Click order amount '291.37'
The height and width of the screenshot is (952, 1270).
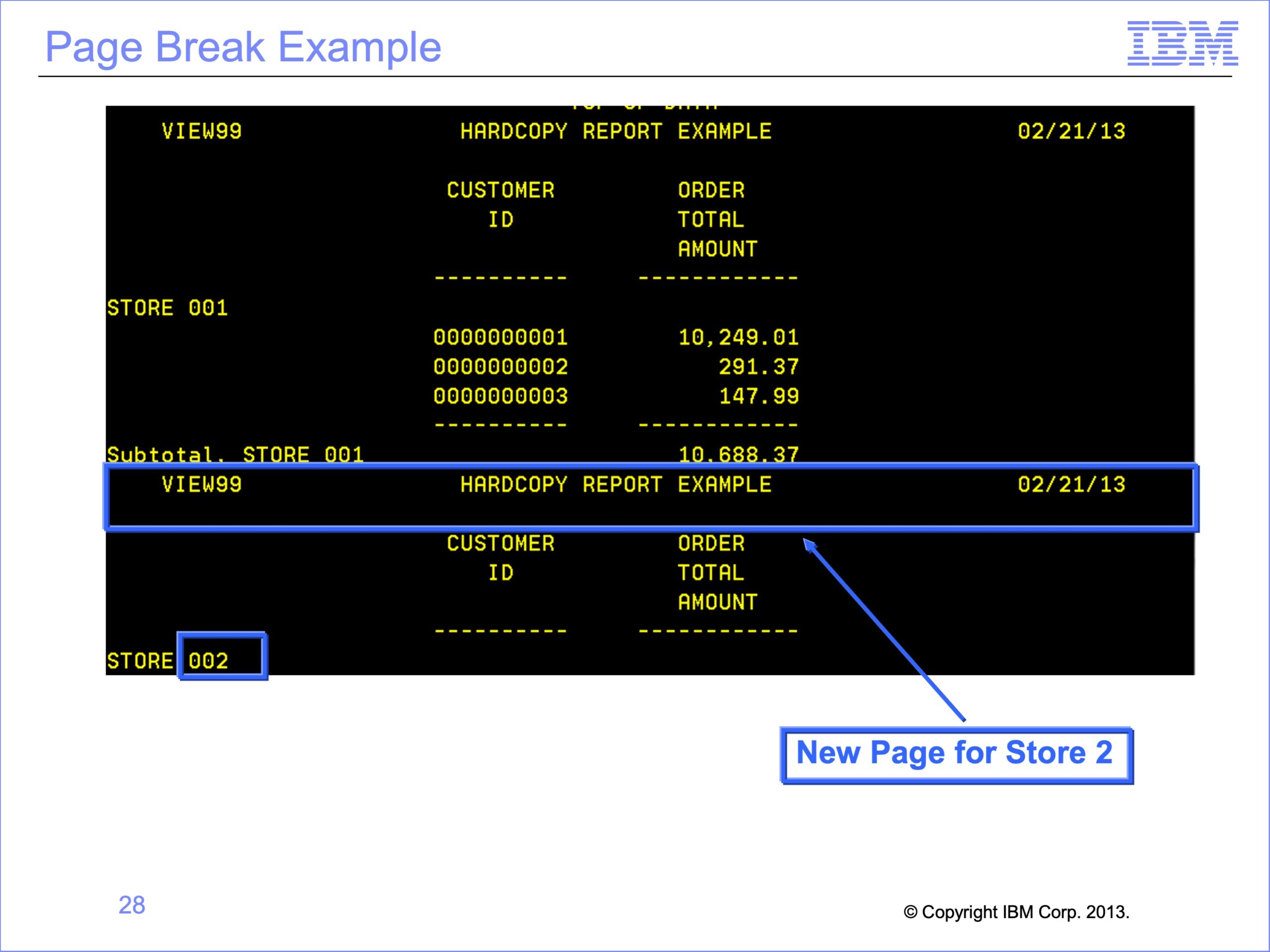point(759,367)
